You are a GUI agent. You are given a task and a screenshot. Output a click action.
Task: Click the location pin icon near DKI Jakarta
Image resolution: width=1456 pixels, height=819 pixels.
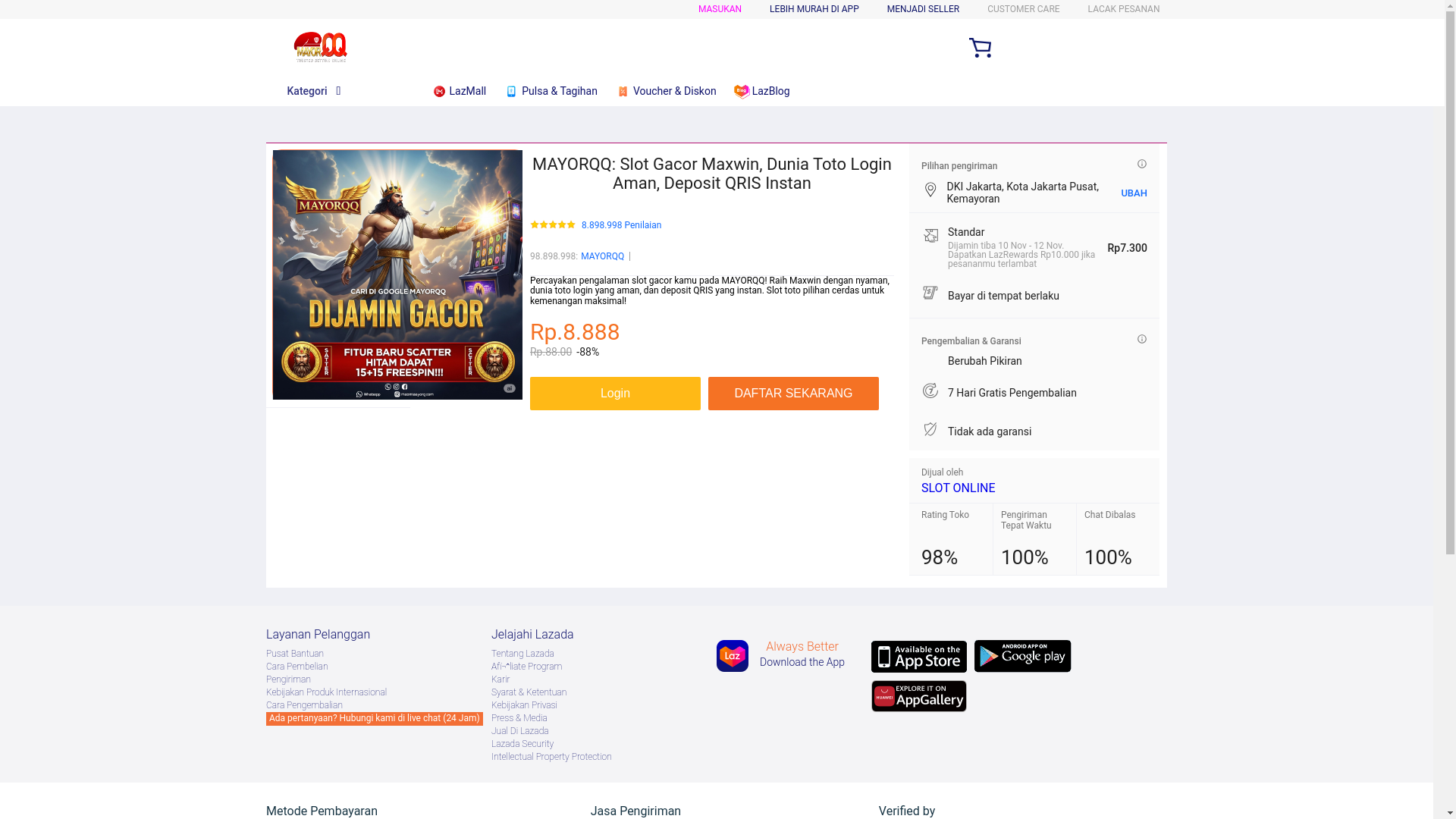pyautogui.click(x=930, y=190)
